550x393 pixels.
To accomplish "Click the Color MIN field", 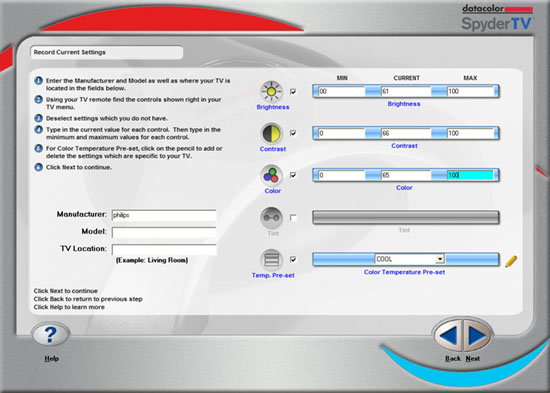I will pyautogui.click(x=341, y=175).
